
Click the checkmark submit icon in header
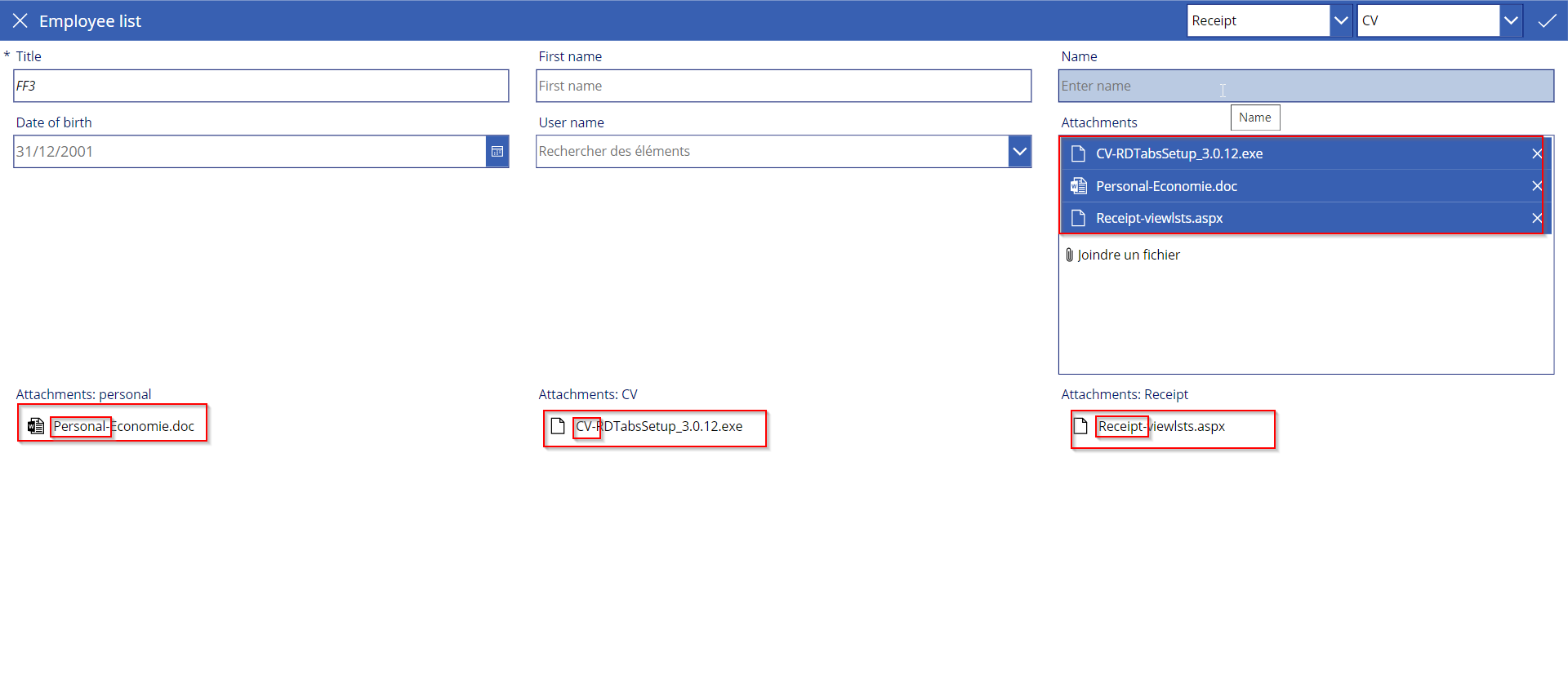click(x=1547, y=21)
